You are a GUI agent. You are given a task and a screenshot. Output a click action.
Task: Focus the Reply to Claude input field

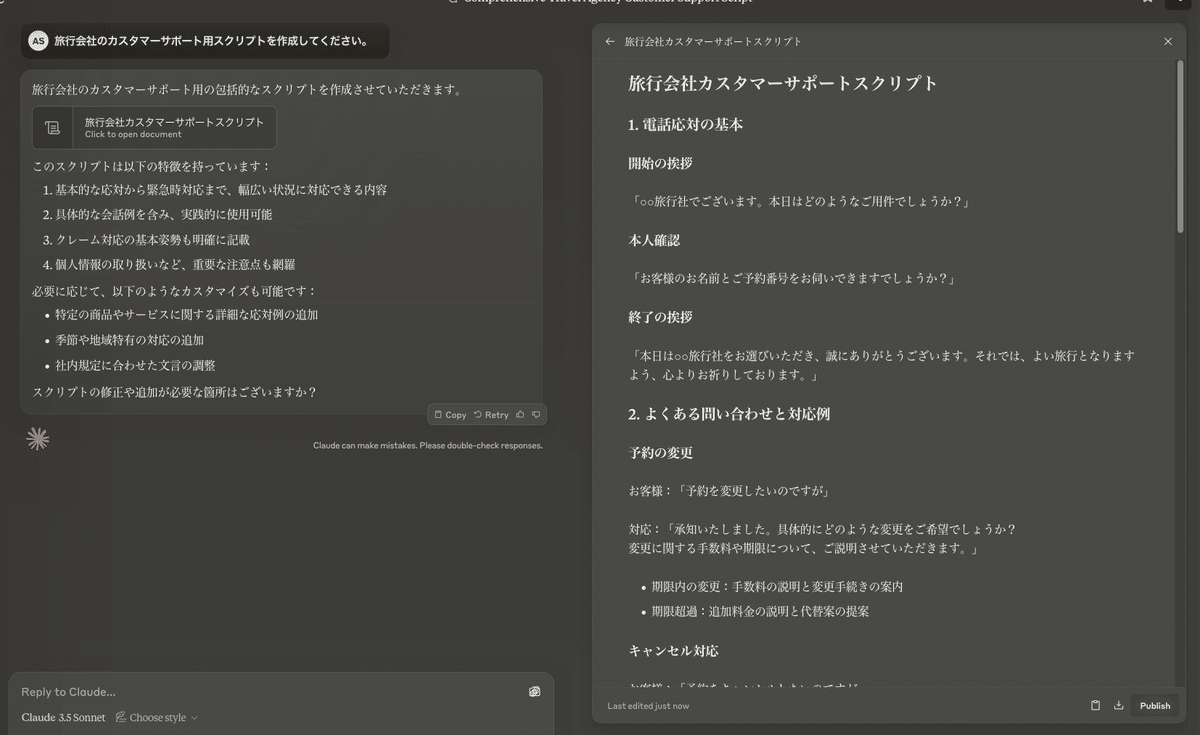pos(270,691)
